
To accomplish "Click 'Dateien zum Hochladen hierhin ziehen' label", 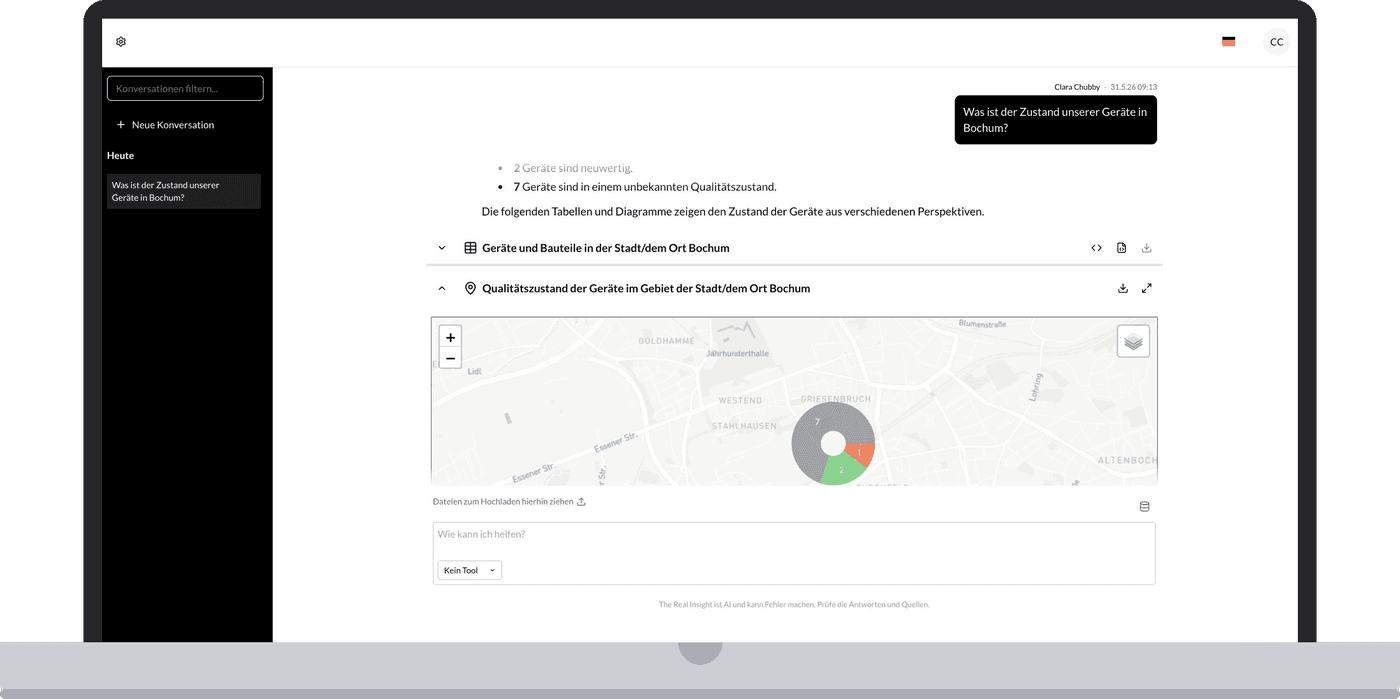I will pyautogui.click(x=503, y=502).
